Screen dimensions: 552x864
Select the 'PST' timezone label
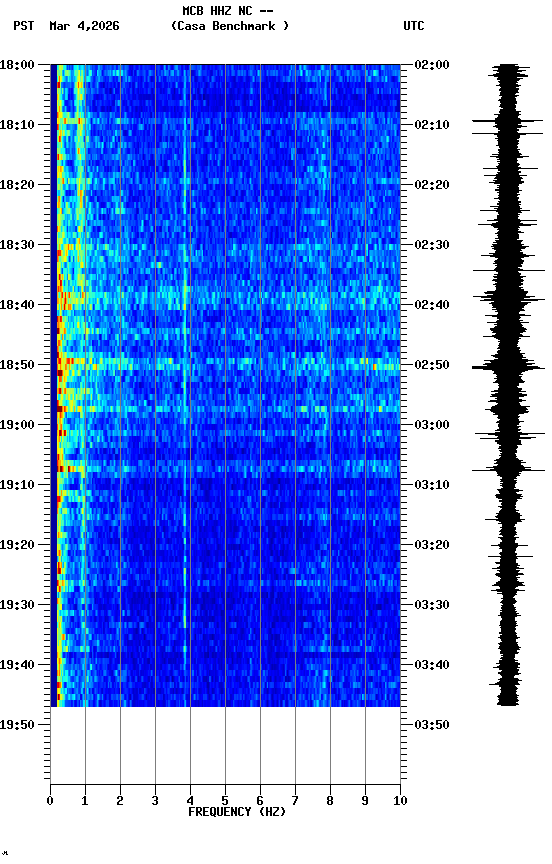[x=24, y=26]
